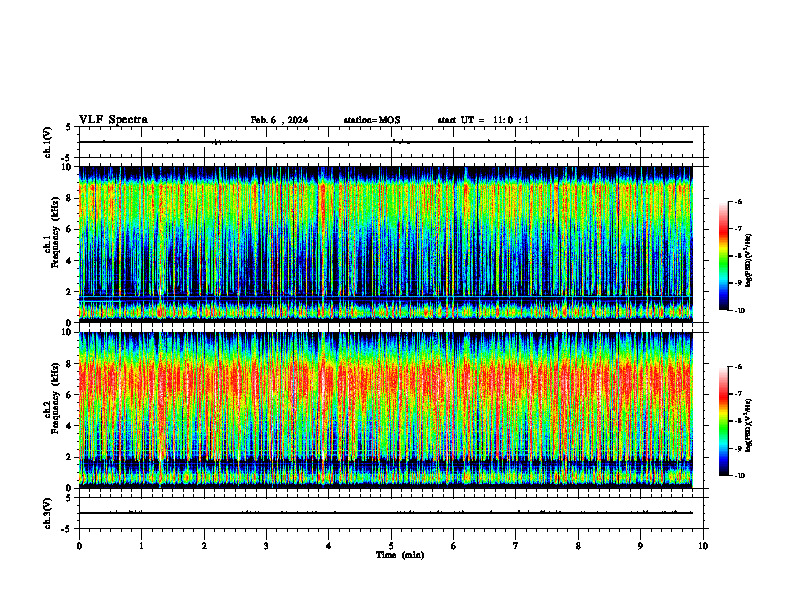This screenshot has width=792, height=612.
Task: Click the time axis tick label "5"
Action: click(x=391, y=546)
